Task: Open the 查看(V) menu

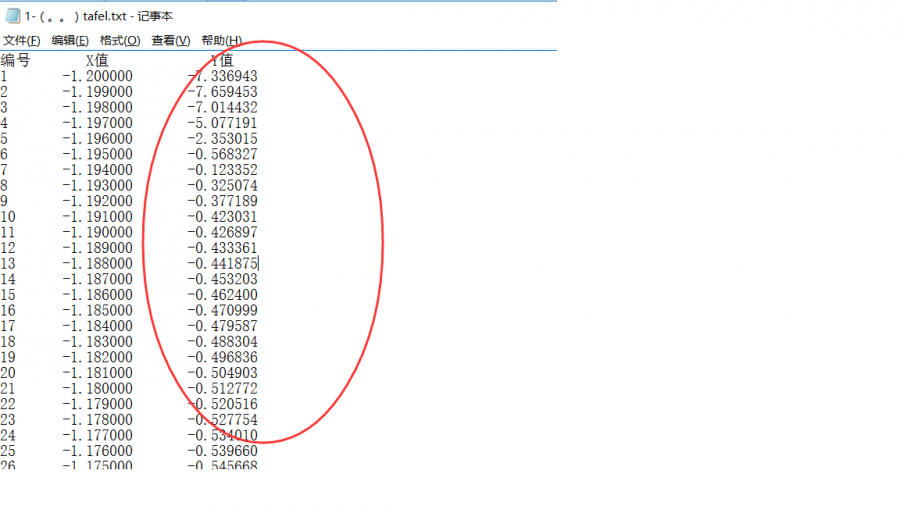Action: pyautogui.click(x=170, y=41)
